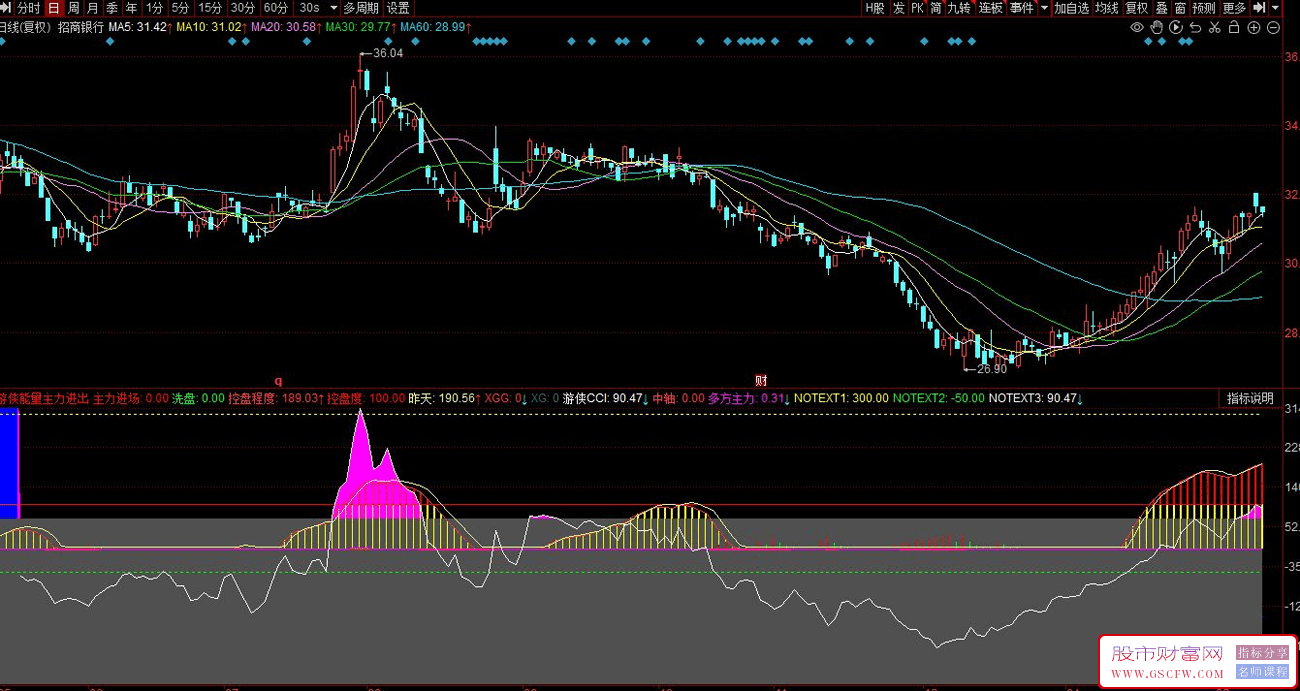Select the 30s period option
Viewport: 1300px width, 691px height.
pos(309,7)
